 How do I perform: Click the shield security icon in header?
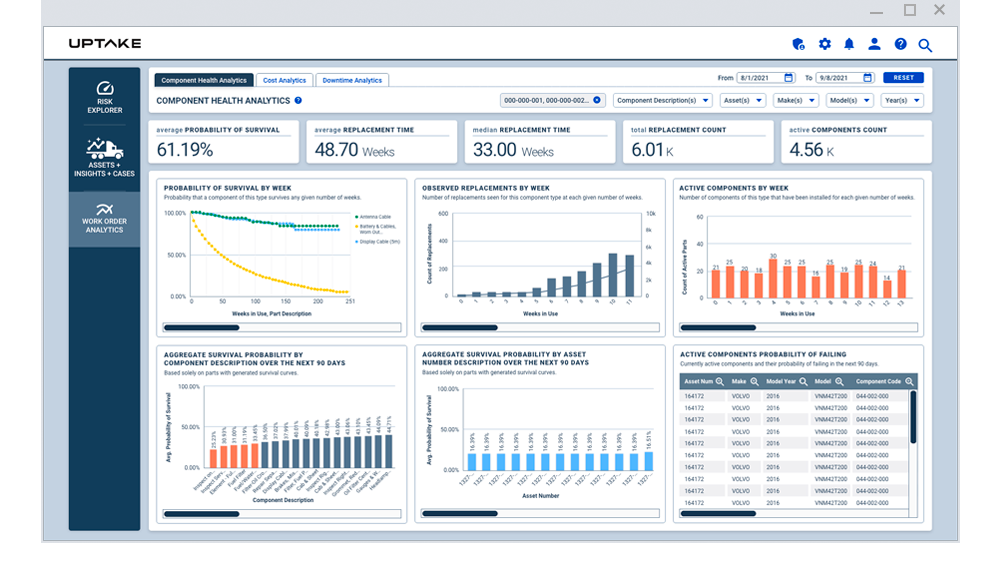[798, 44]
